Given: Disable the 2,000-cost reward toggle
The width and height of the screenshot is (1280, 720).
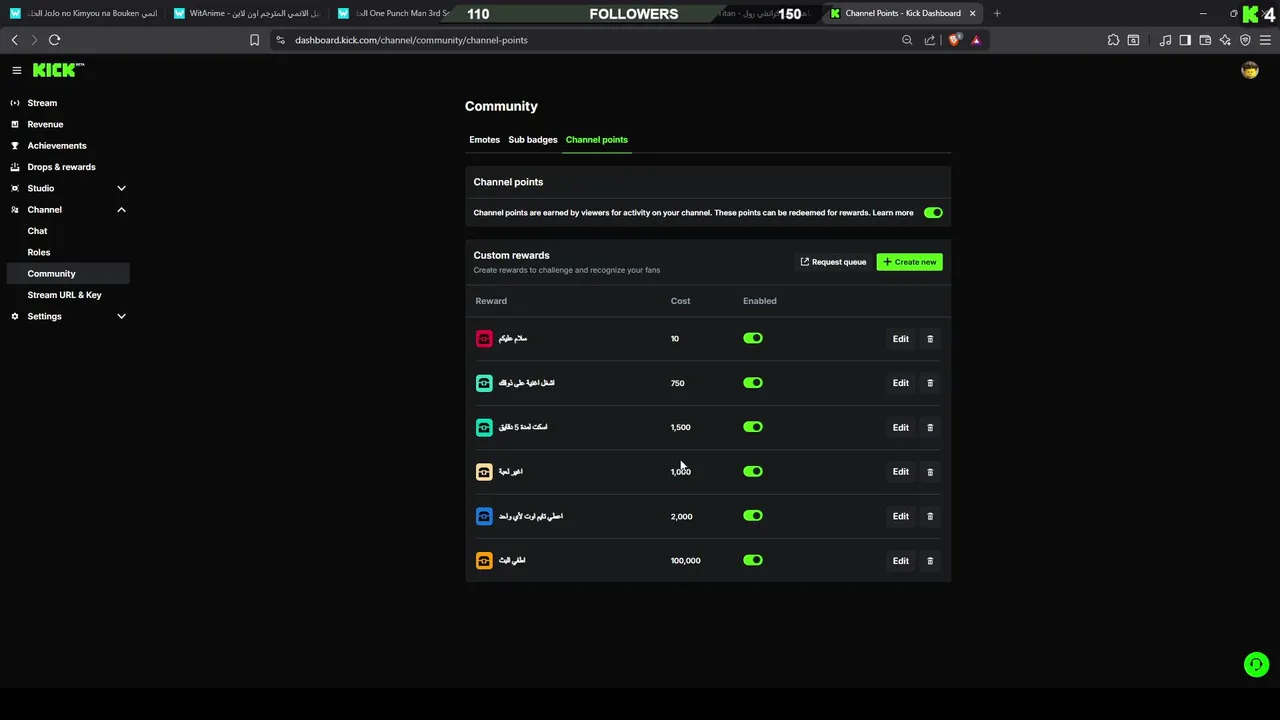Looking at the screenshot, I should click(x=753, y=516).
